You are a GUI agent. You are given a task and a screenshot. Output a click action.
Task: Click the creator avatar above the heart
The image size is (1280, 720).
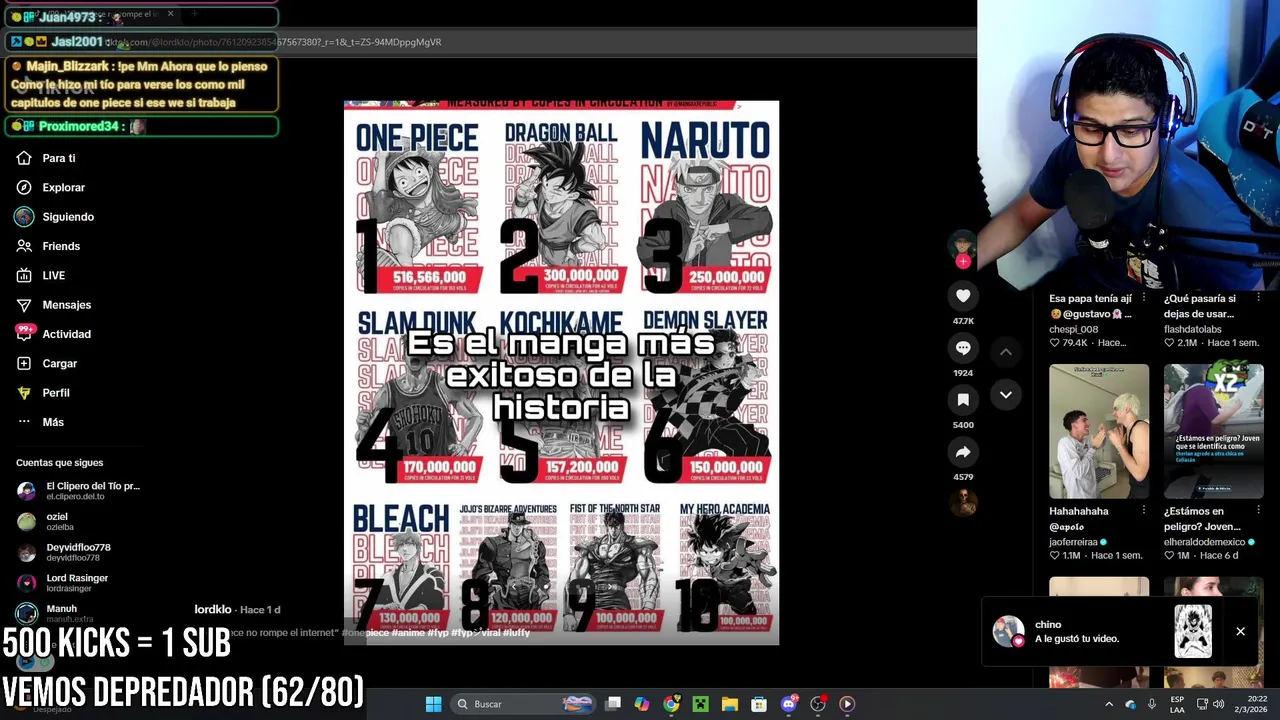pyautogui.click(x=963, y=244)
